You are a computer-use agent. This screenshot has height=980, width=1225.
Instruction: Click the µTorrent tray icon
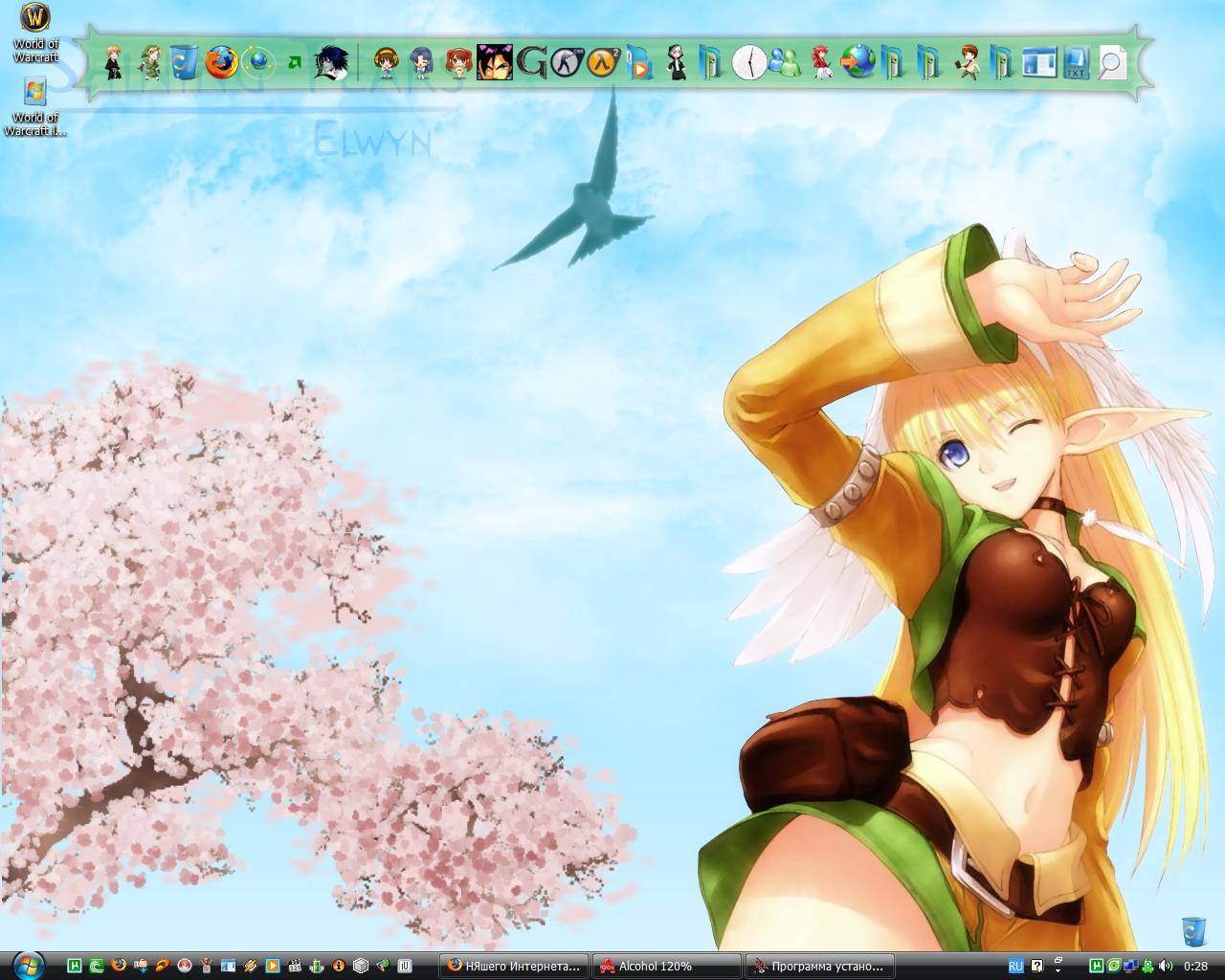click(x=1097, y=966)
